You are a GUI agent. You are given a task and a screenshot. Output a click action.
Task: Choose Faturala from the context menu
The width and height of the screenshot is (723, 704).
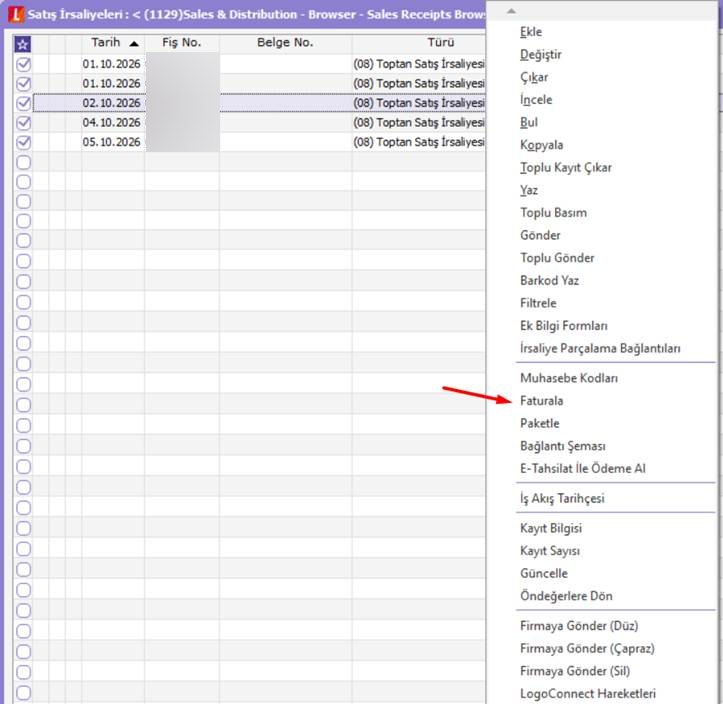pyautogui.click(x=541, y=401)
